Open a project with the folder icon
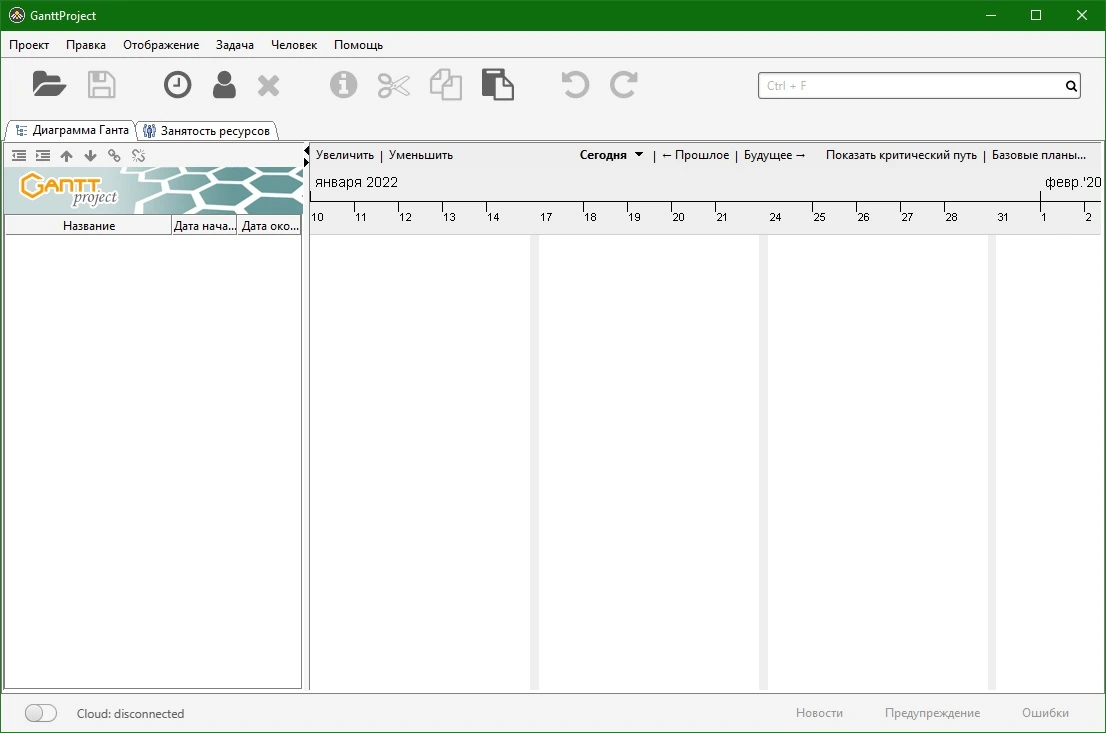This screenshot has height=733, width=1106. tap(49, 85)
